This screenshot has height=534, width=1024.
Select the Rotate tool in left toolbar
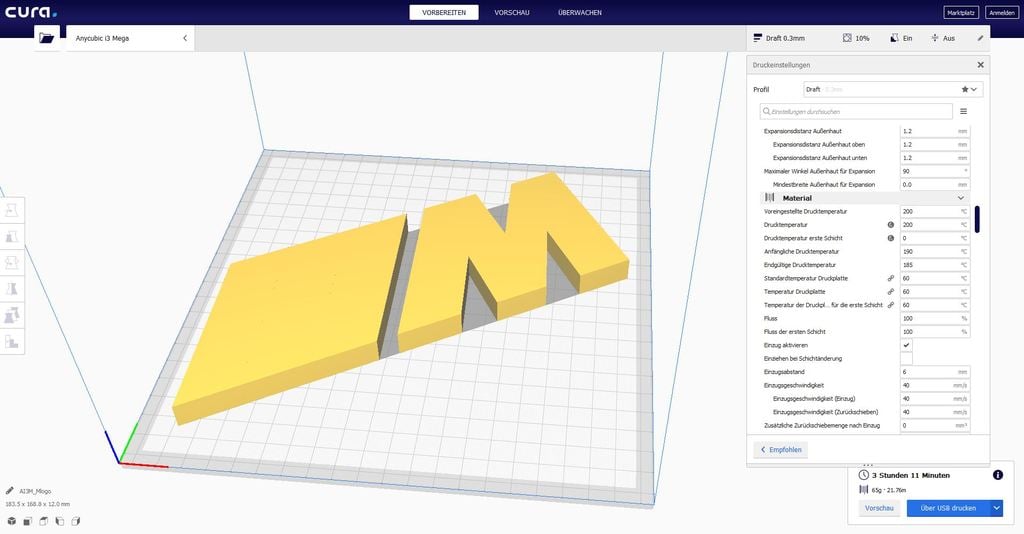tap(12, 263)
